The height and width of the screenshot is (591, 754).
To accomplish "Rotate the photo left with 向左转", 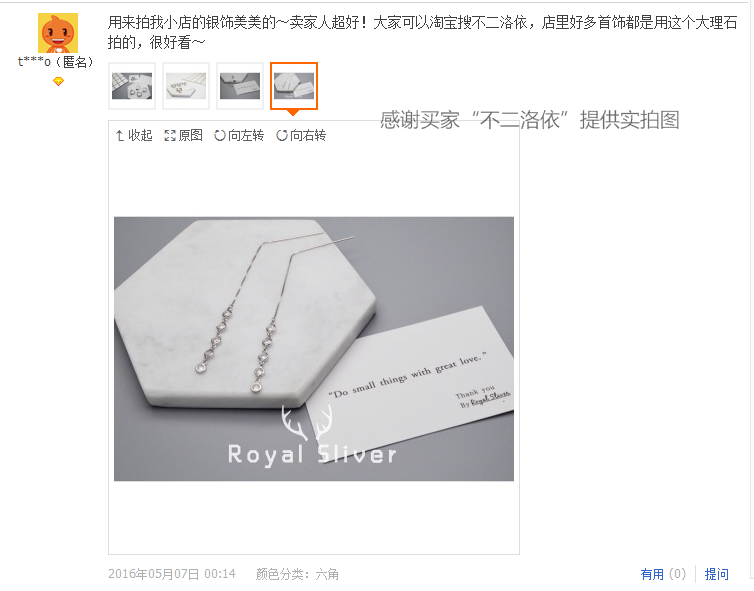I will pos(239,136).
